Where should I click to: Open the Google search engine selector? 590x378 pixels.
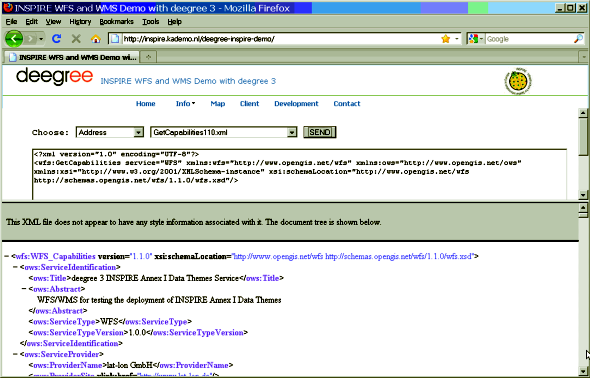pos(476,39)
